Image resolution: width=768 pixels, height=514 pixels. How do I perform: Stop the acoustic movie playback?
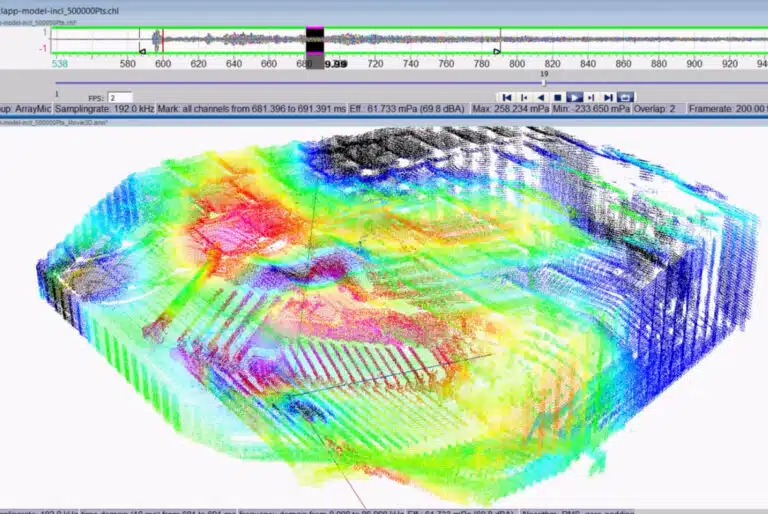coord(558,97)
